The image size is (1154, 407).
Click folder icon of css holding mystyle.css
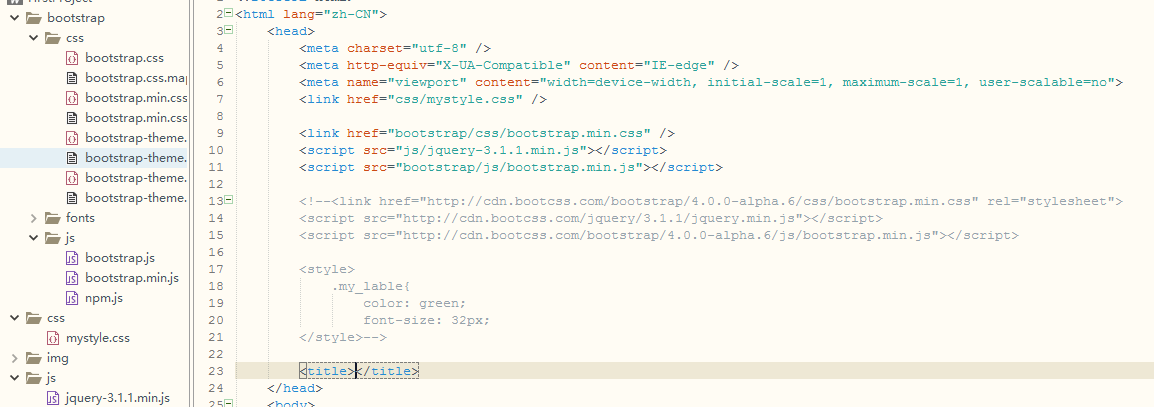34,318
